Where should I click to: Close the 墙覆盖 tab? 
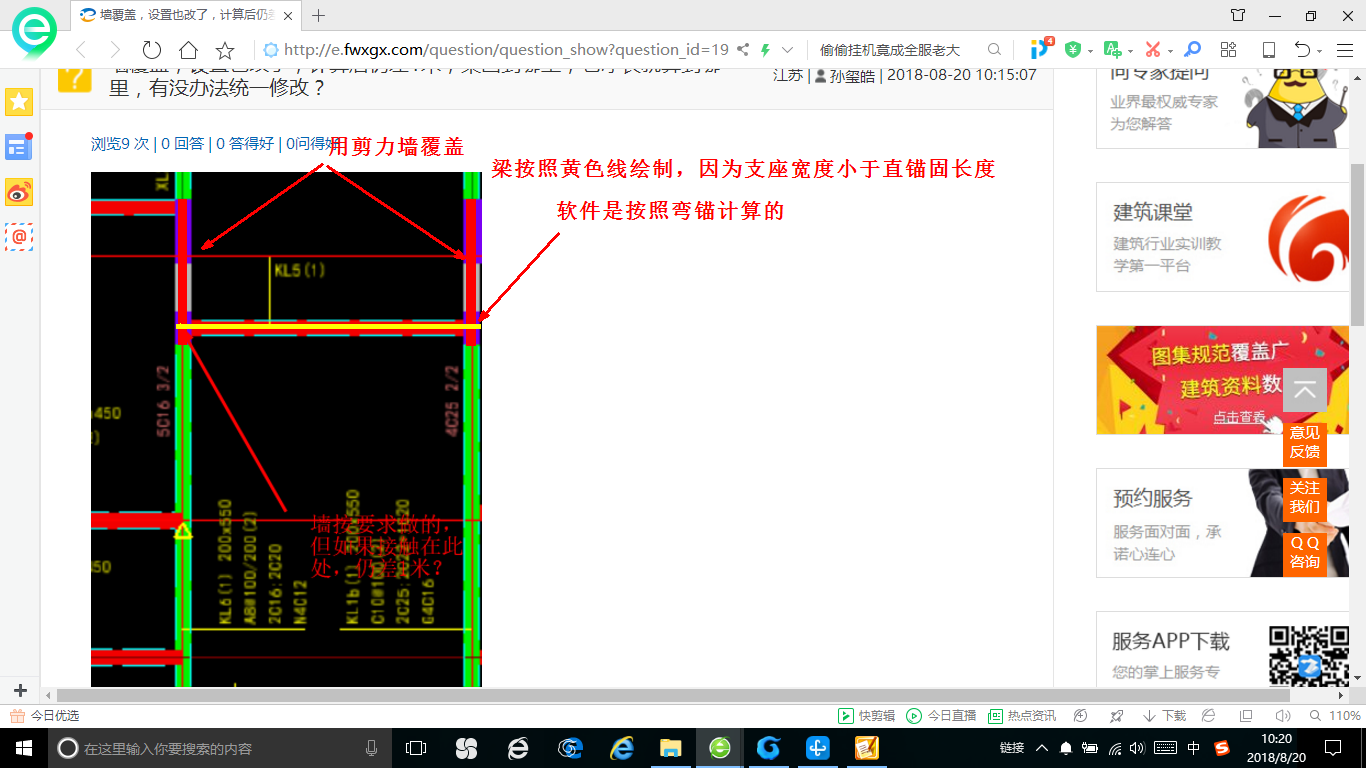pyautogui.click(x=289, y=15)
